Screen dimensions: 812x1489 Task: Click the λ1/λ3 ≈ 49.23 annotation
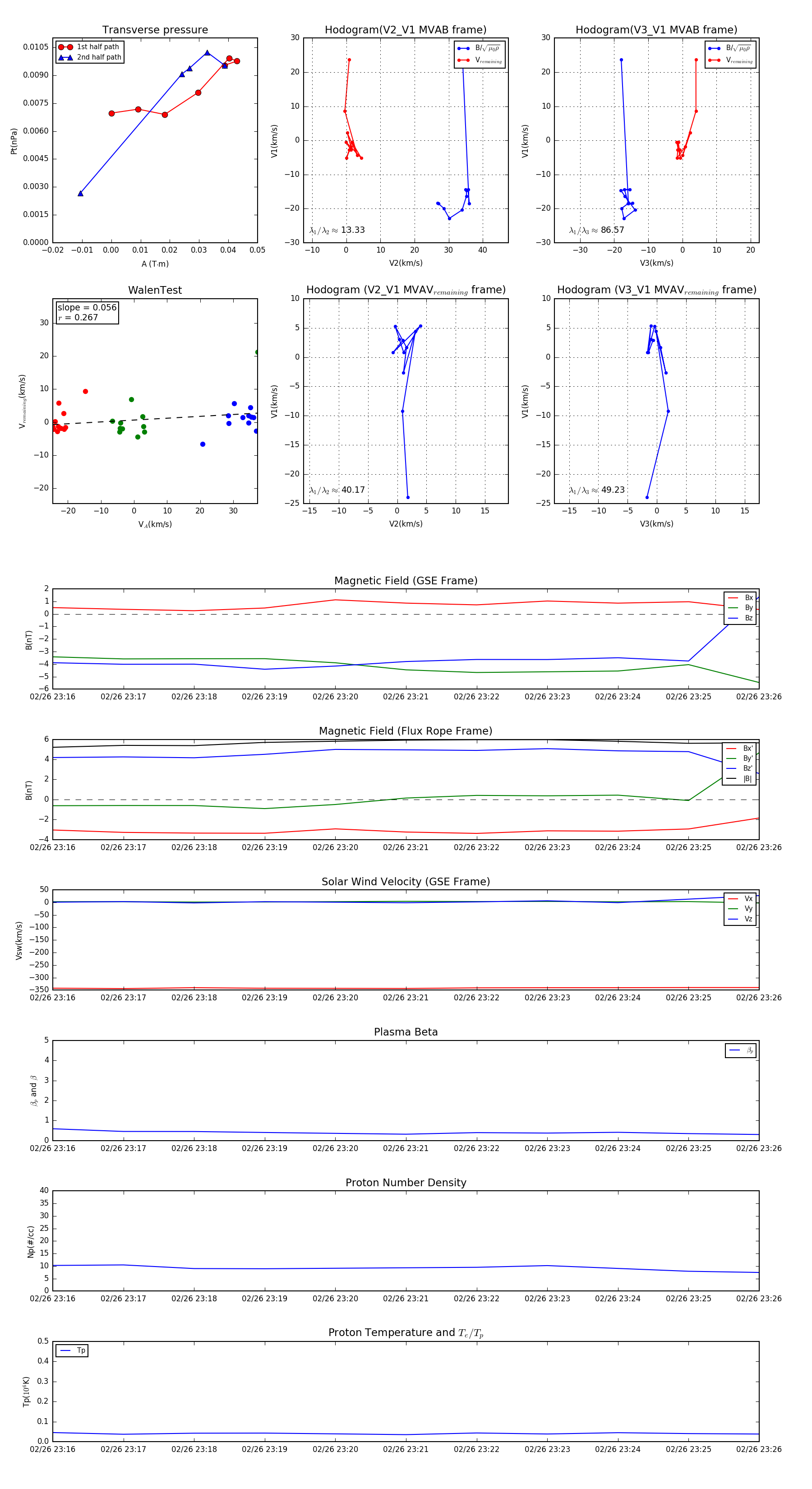[596, 490]
